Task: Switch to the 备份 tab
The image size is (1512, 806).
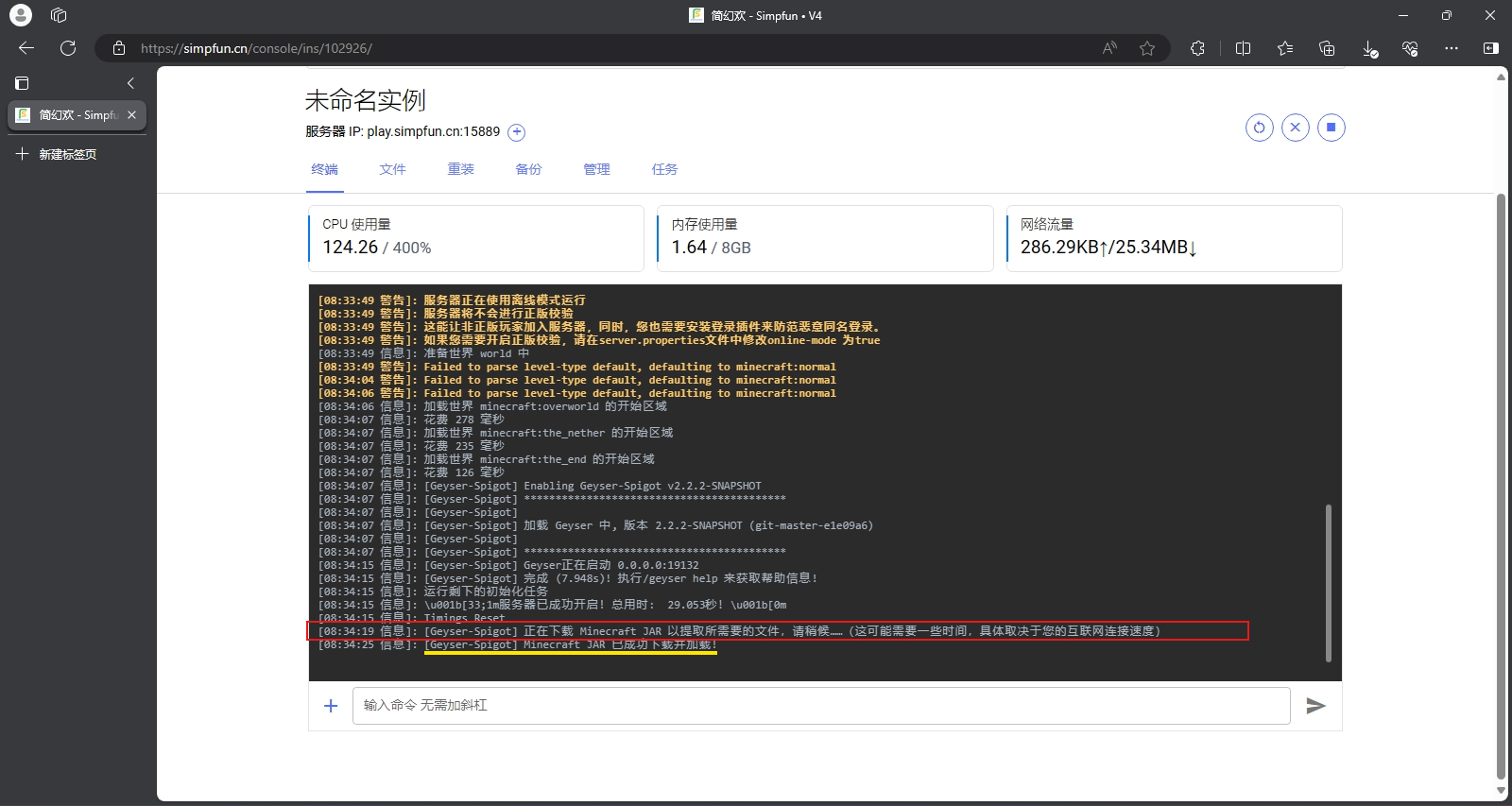Action: (528, 169)
